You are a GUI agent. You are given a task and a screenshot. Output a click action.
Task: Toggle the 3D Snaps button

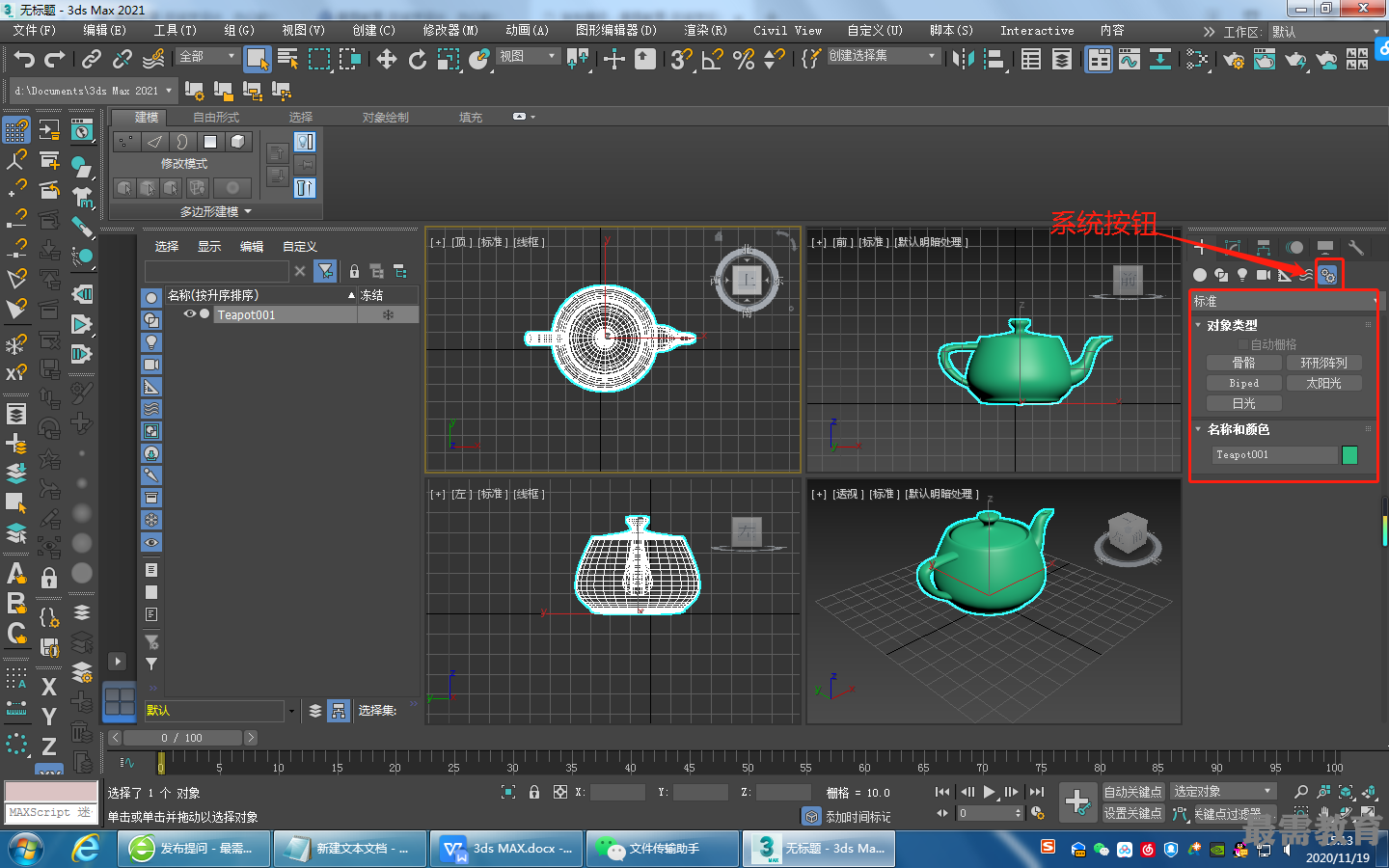pyautogui.click(x=682, y=60)
